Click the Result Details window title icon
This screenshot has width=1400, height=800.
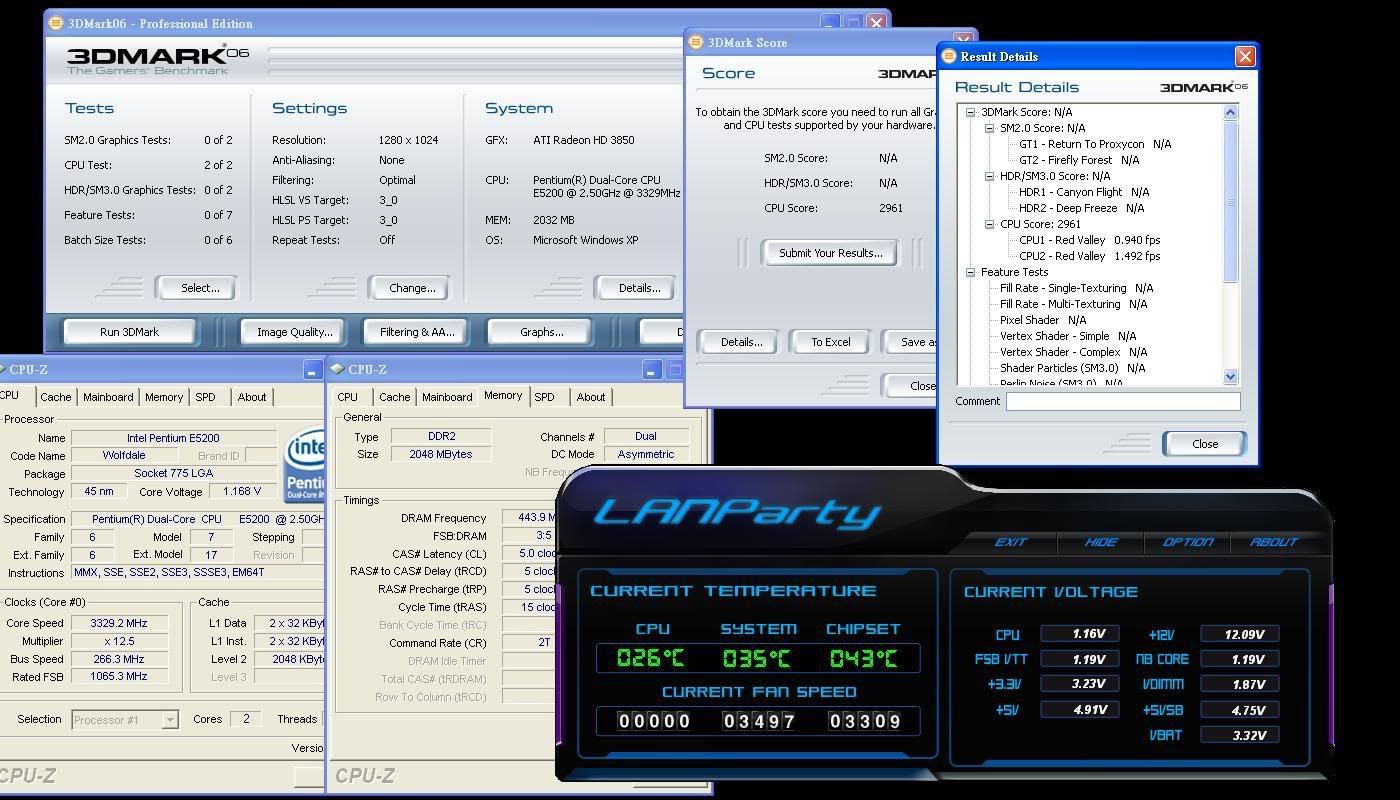tap(949, 56)
